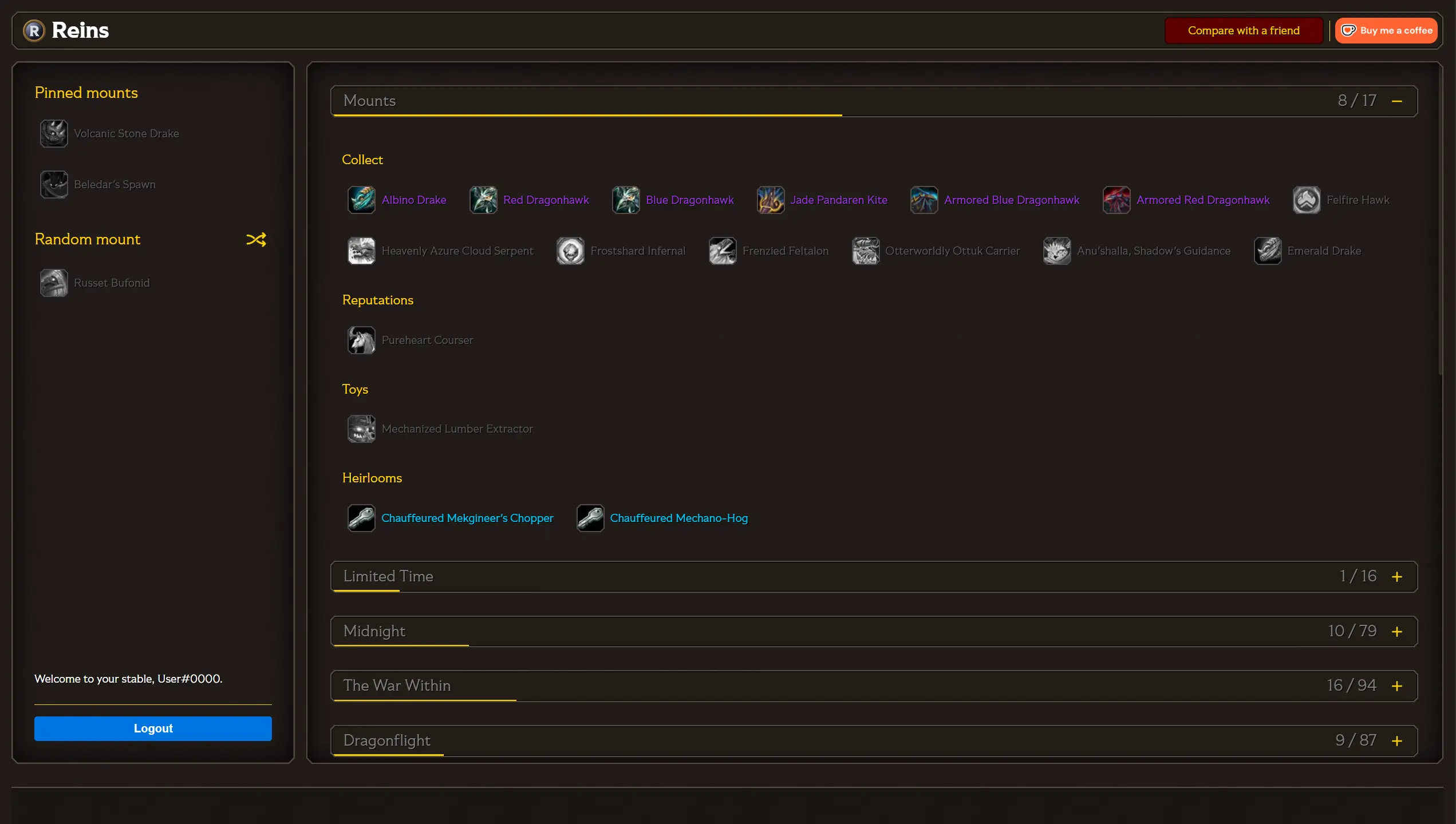Click the Beledar's Spawn mount icon
Viewport: 1456px width, 824px height.
pos(54,184)
